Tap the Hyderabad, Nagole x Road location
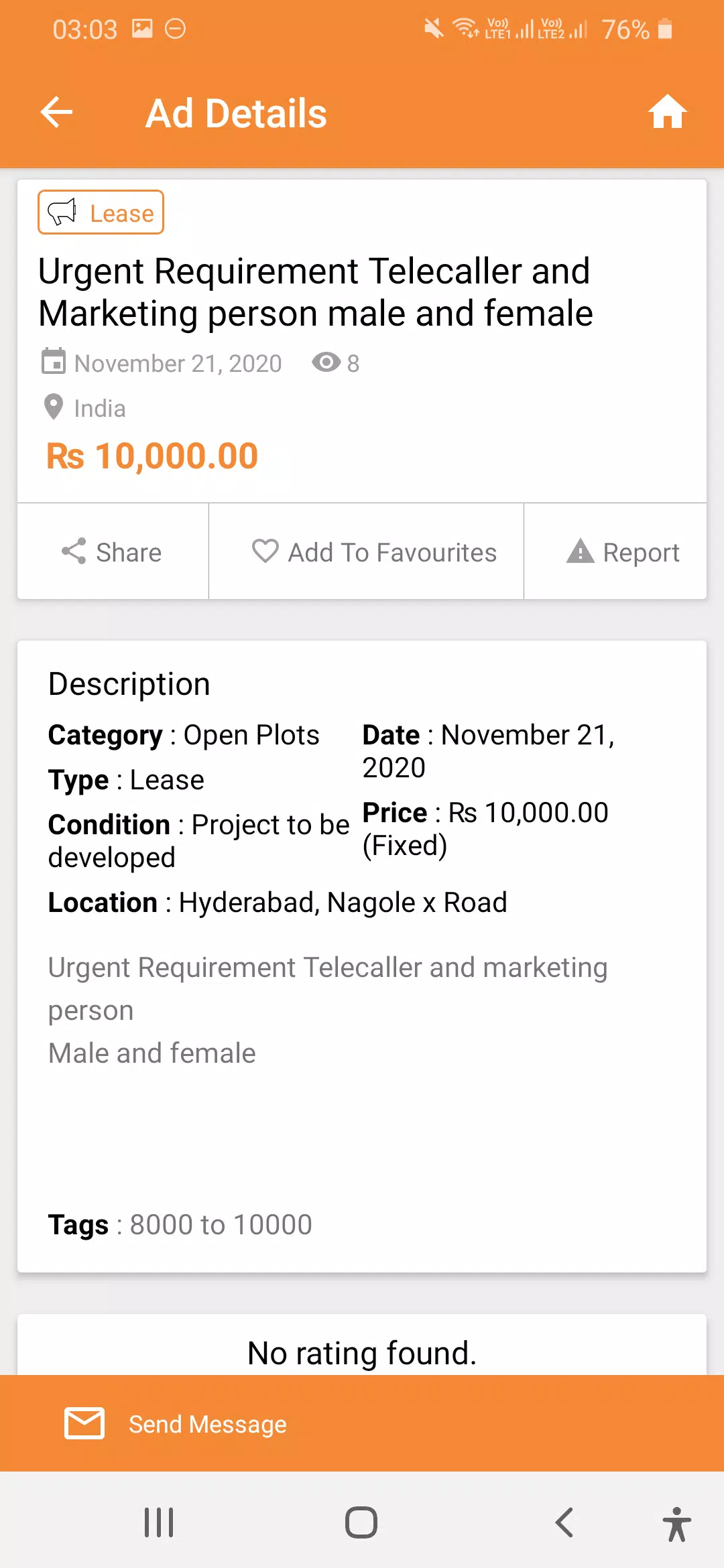The image size is (724, 1568). (x=343, y=903)
